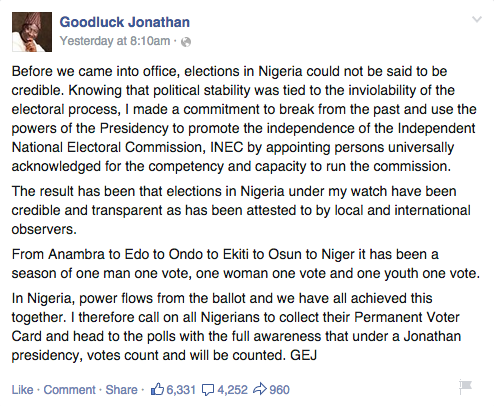The width and height of the screenshot is (494, 406).
Task: Open the 4,252 comments count
Action: [232, 390]
